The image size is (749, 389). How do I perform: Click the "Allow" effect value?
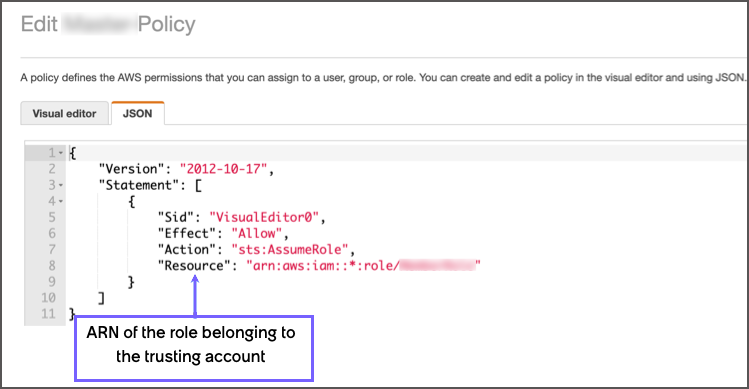point(257,233)
